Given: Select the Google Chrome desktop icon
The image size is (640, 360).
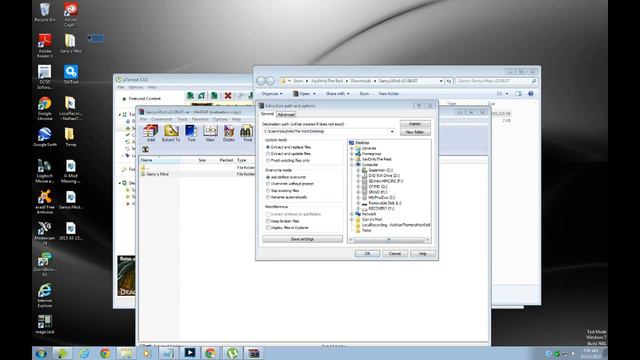Looking at the screenshot, I should pyautogui.click(x=45, y=108).
